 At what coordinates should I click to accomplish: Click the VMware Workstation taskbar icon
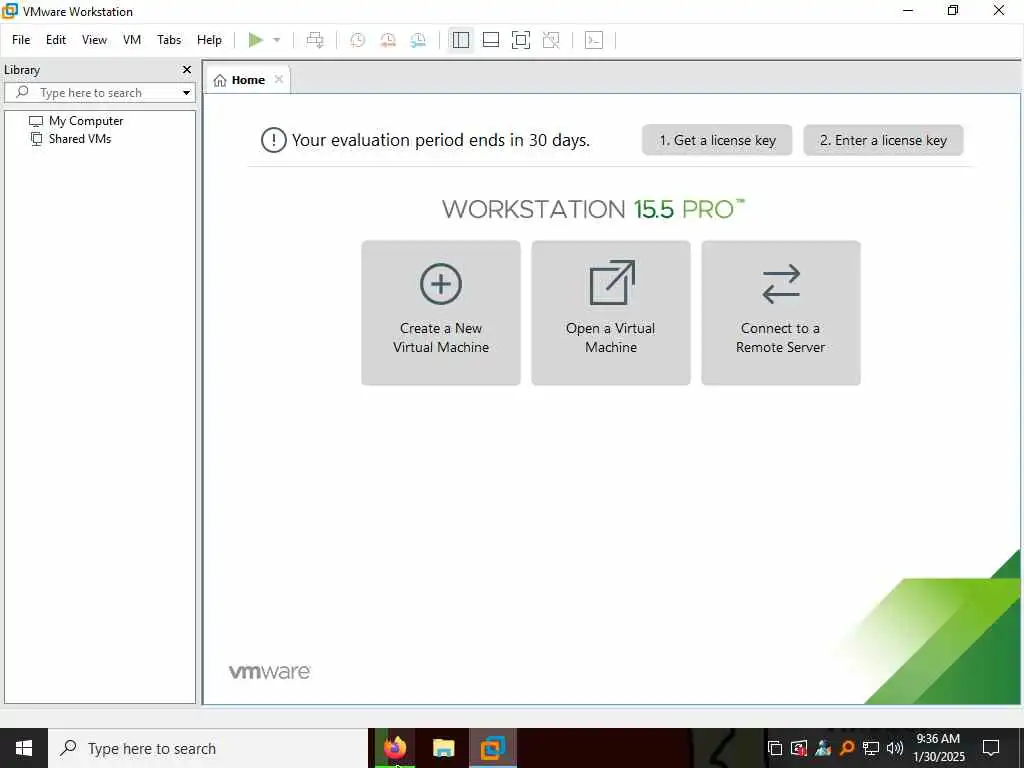(493, 748)
